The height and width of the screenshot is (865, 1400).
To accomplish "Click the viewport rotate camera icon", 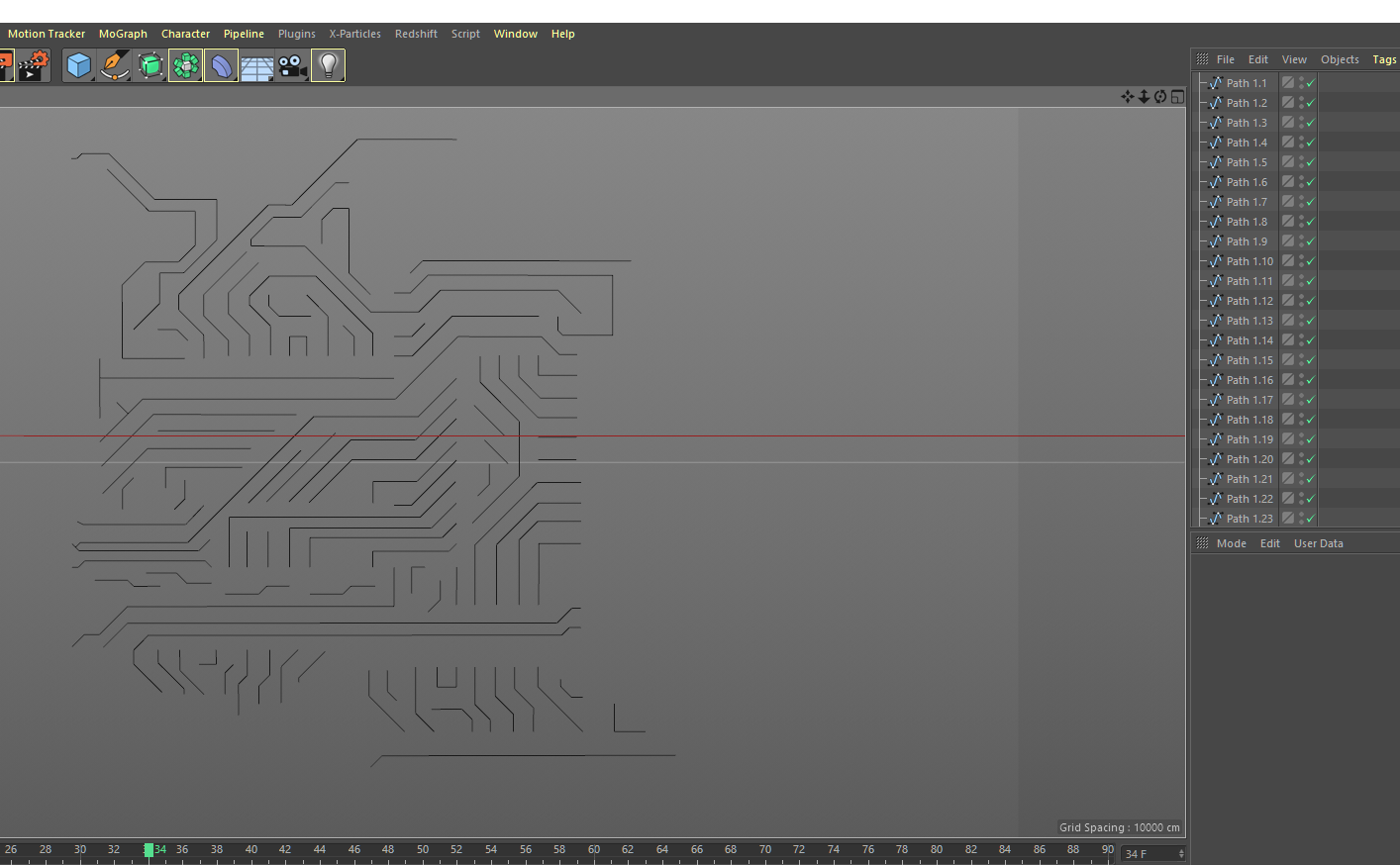I will point(1160,96).
